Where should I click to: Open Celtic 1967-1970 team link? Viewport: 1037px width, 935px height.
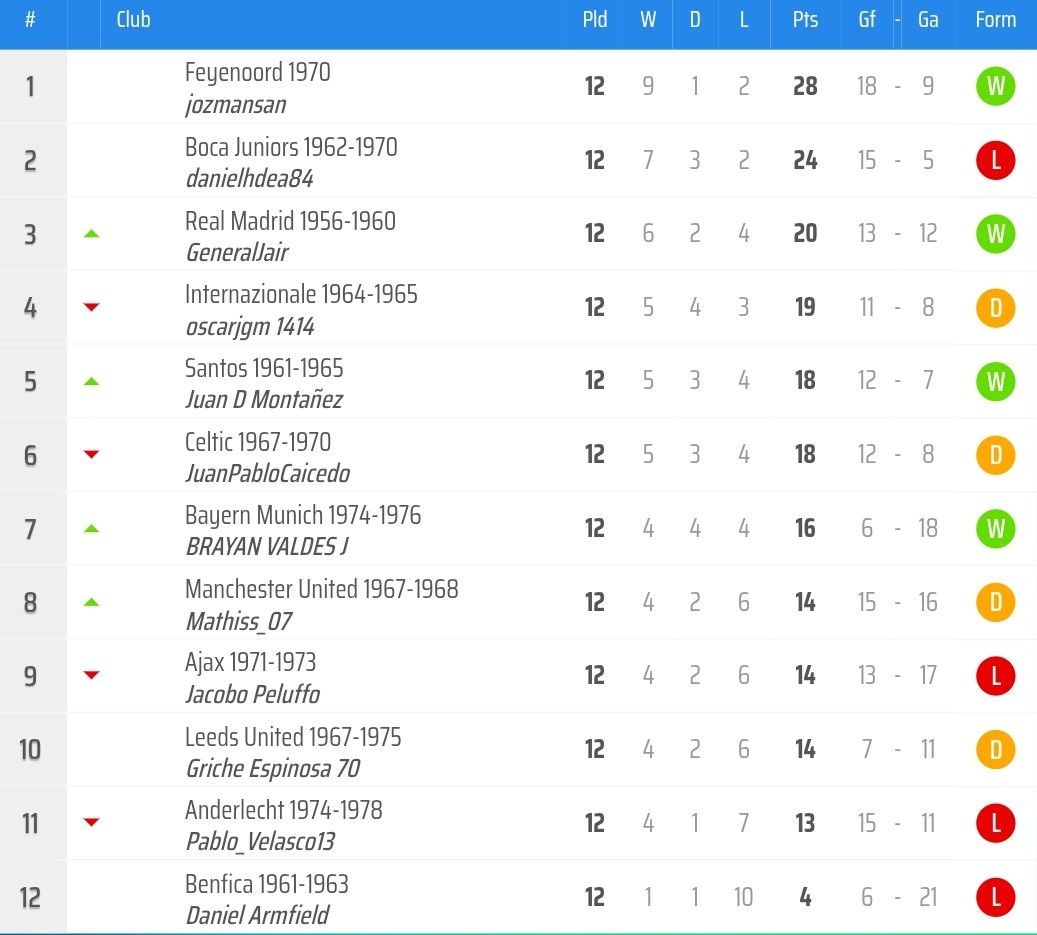258,442
